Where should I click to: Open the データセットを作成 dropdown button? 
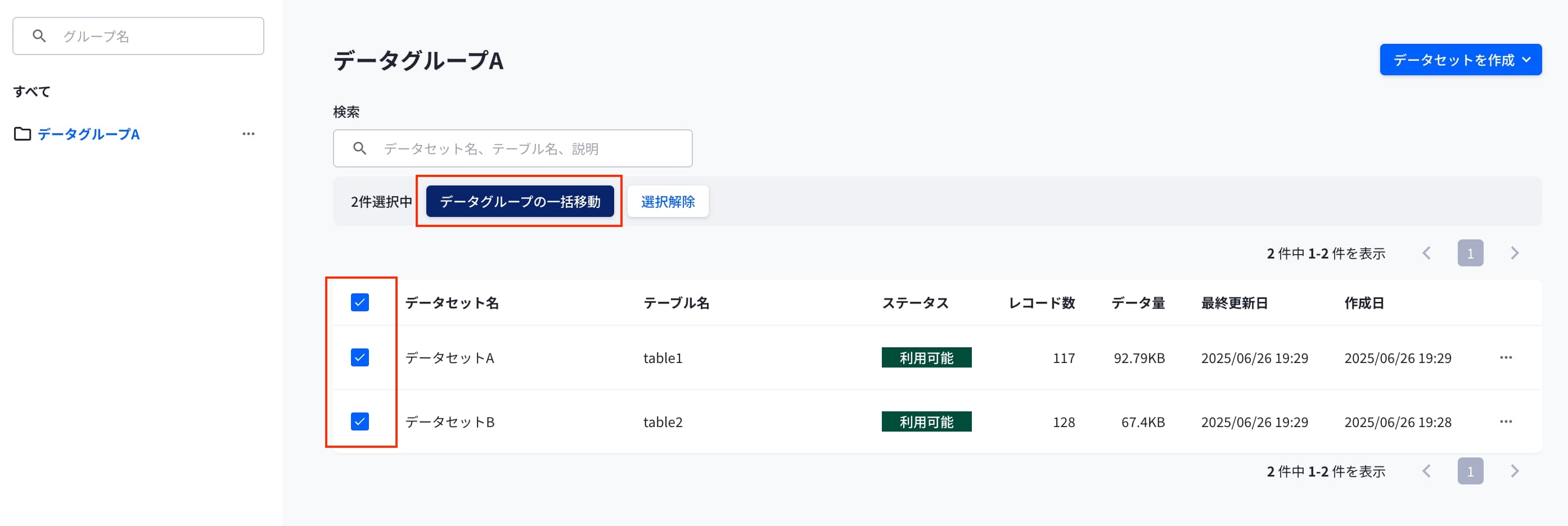point(1460,60)
